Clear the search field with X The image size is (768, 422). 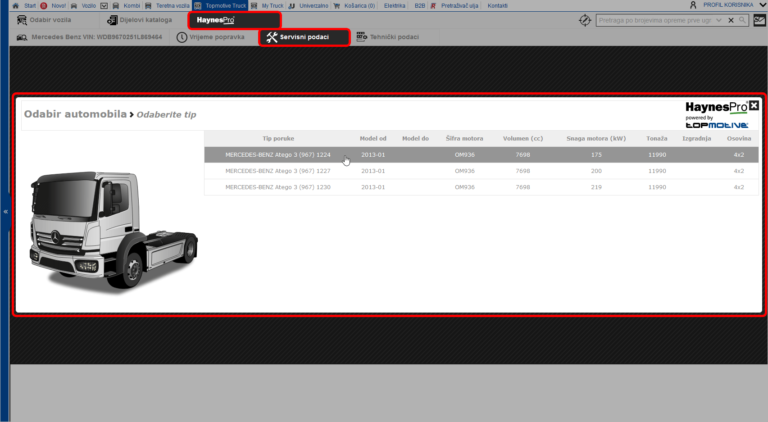[x=731, y=21]
